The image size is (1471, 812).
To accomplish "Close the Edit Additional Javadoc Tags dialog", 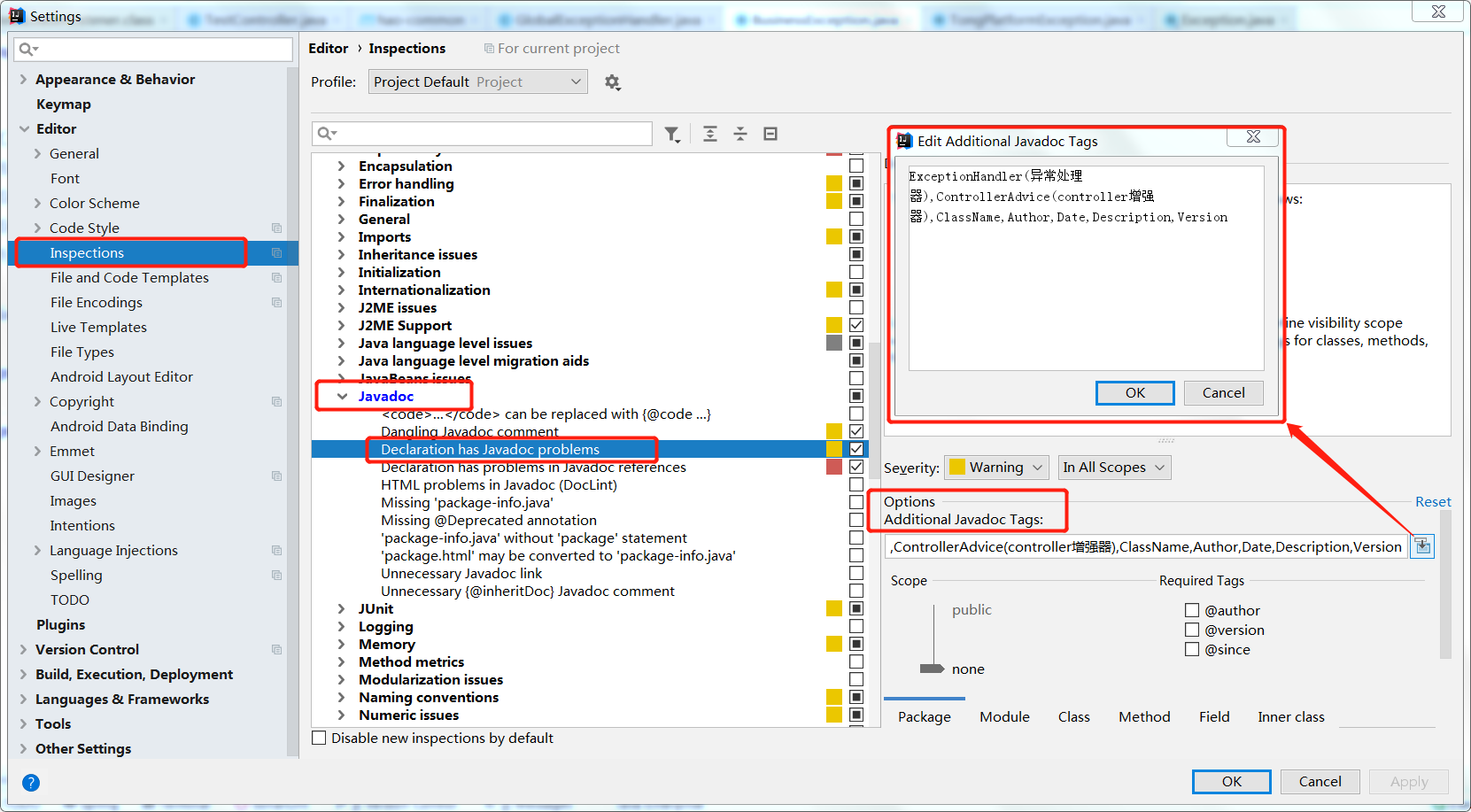I will [x=1253, y=136].
